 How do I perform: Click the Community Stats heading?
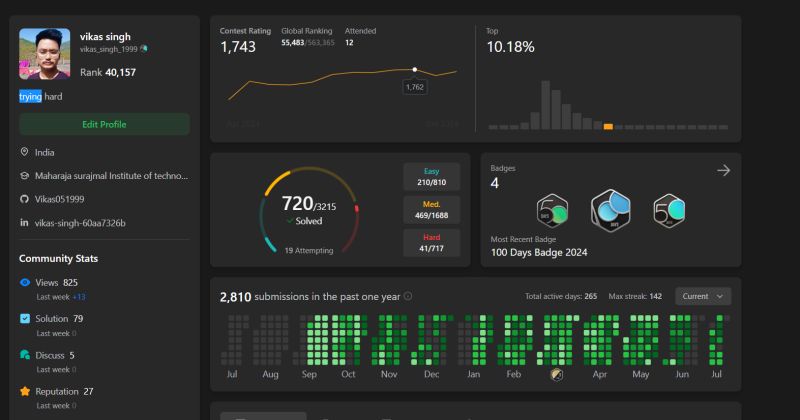pyautogui.click(x=58, y=258)
